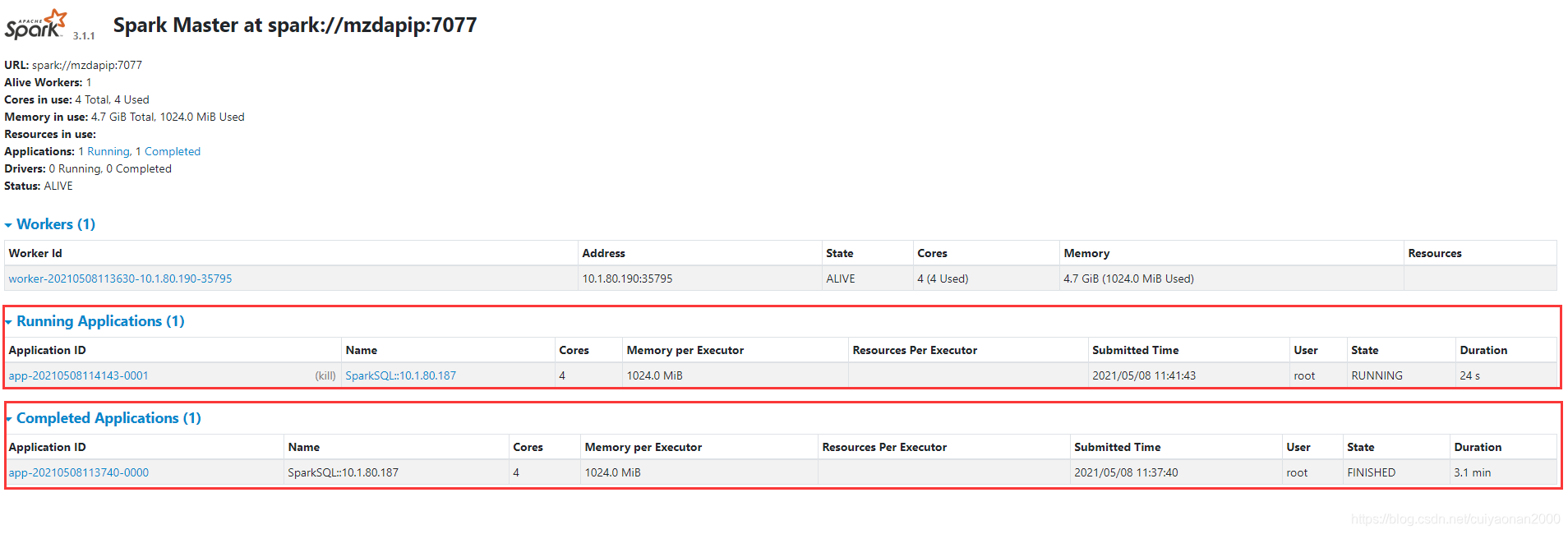Collapse the Workers (1) section
This screenshot has height=534, width=1568.
point(50,224)
